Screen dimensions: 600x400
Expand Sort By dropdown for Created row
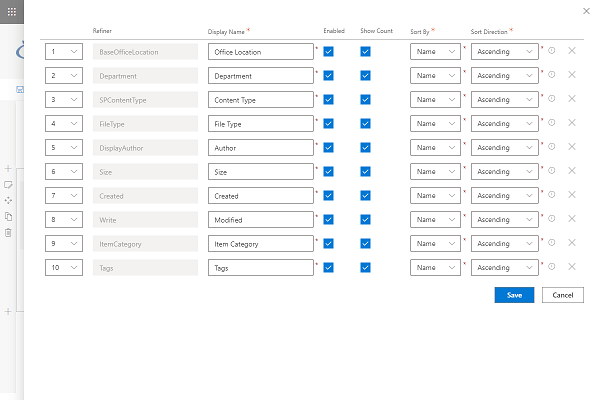click(435, 196)
